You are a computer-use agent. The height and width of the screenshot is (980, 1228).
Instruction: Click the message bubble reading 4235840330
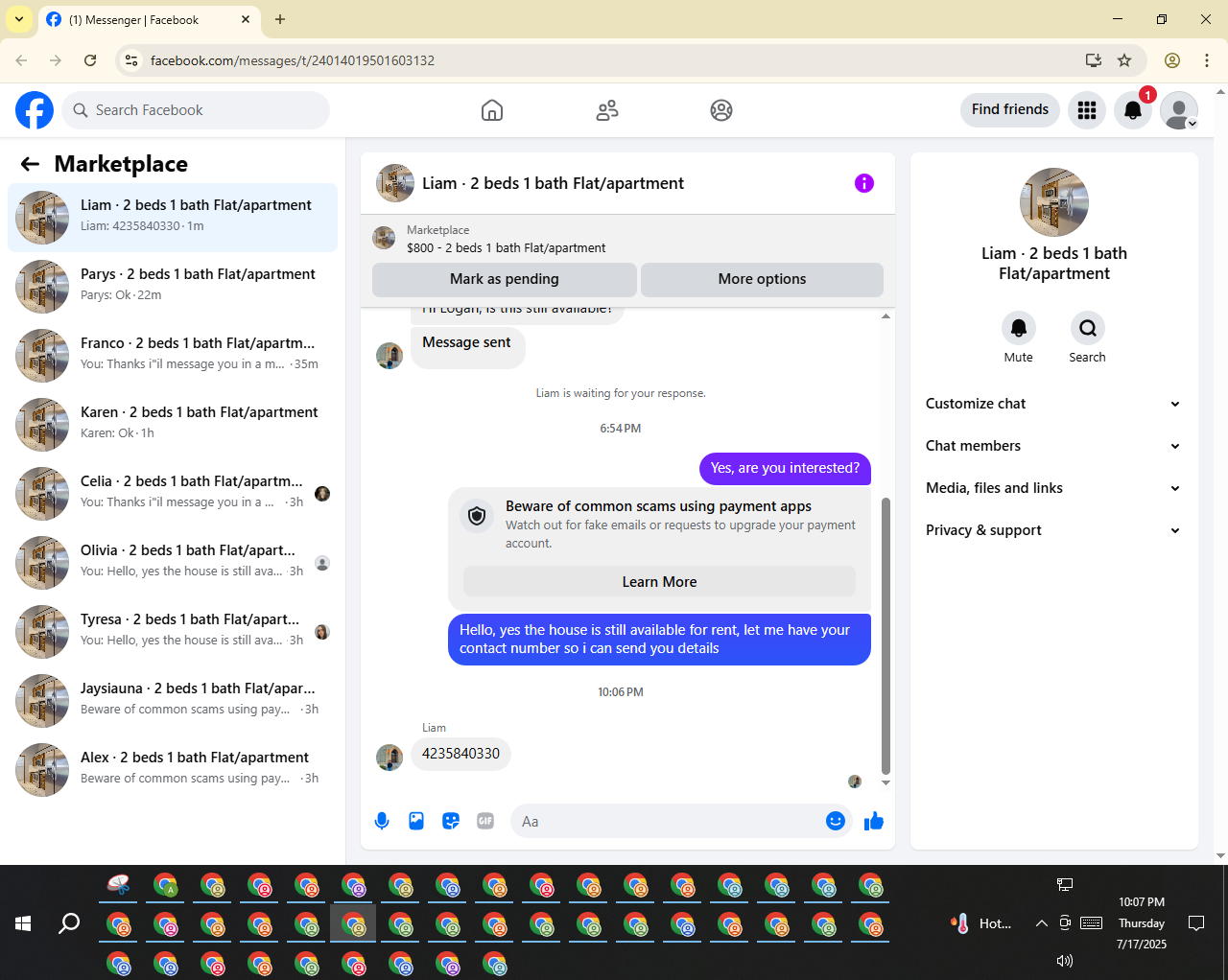(461, 754)
